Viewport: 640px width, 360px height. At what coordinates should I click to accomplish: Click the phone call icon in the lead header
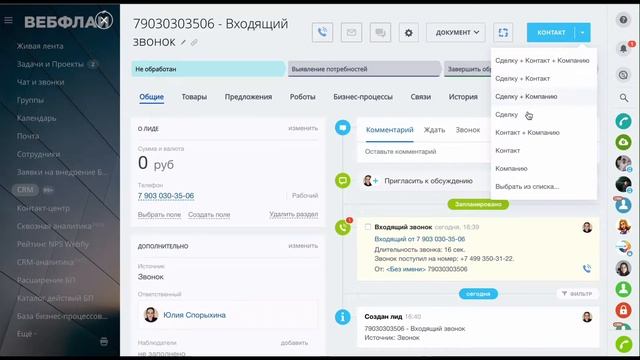[x=322, y=32]
